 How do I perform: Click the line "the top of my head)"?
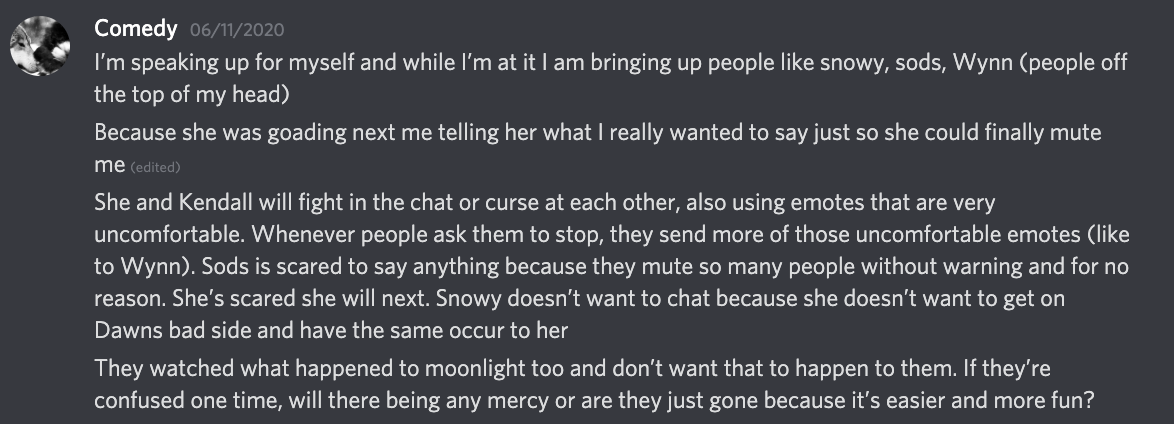pos(192,94)
